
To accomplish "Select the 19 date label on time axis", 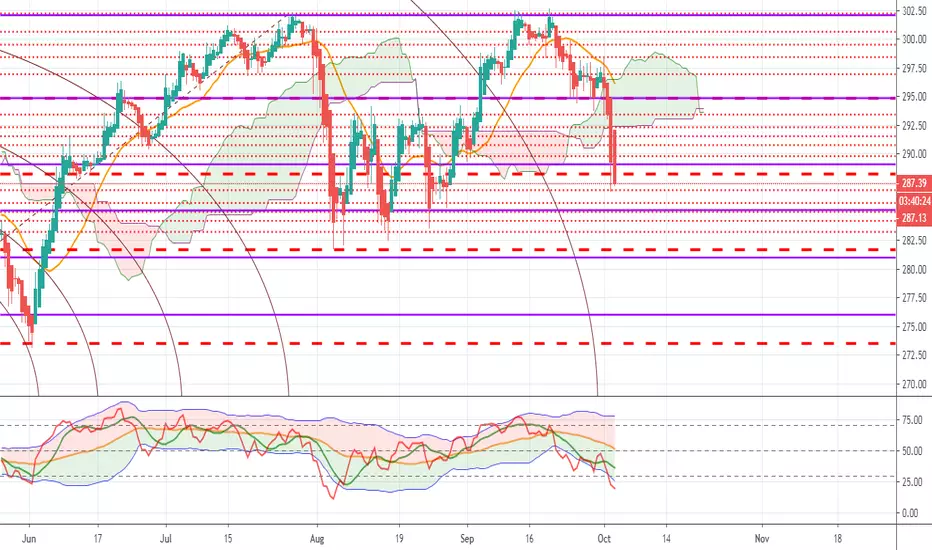I will pos(399,539).
